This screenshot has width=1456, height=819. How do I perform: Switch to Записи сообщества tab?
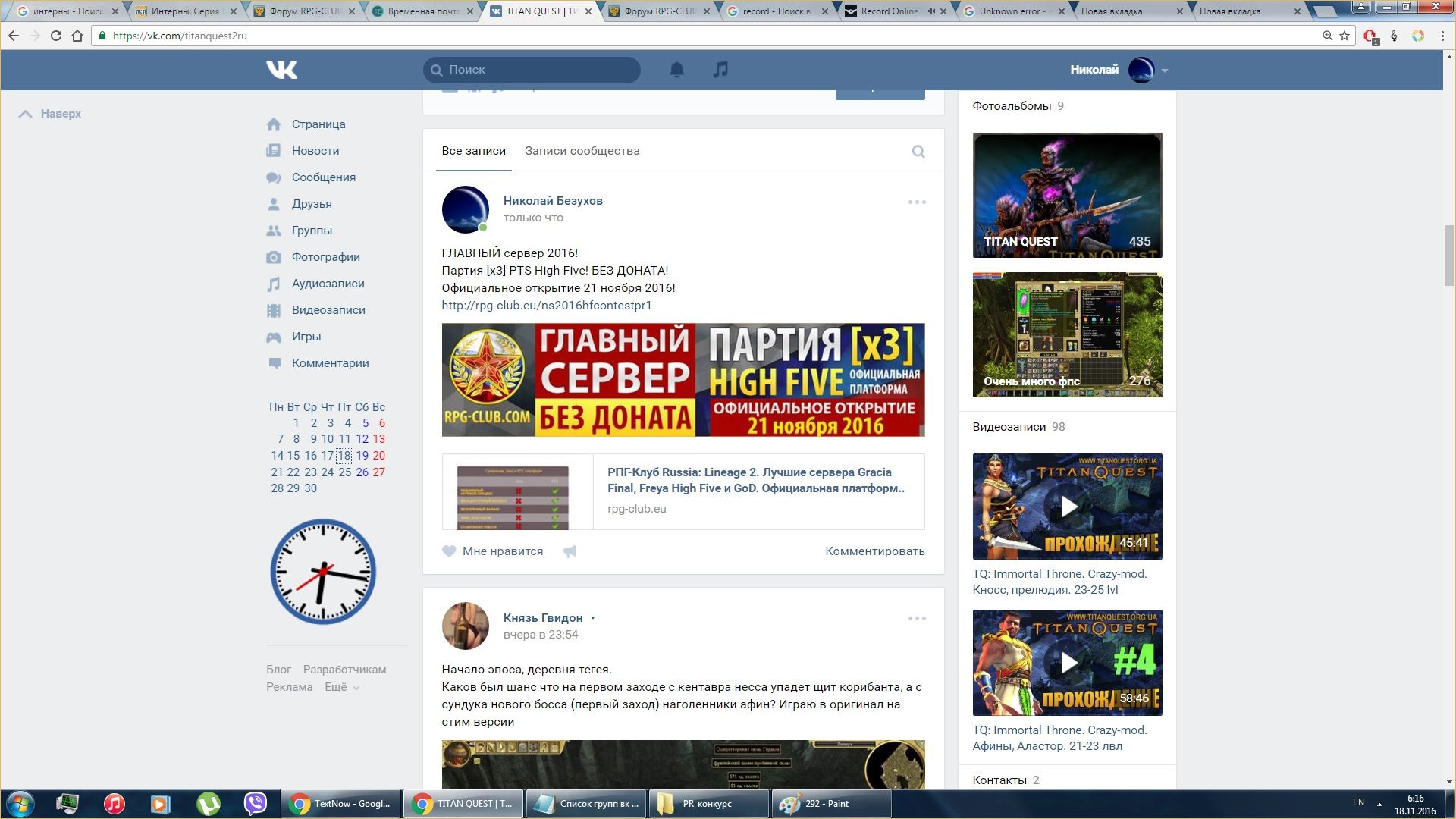(x=582, y=151)
